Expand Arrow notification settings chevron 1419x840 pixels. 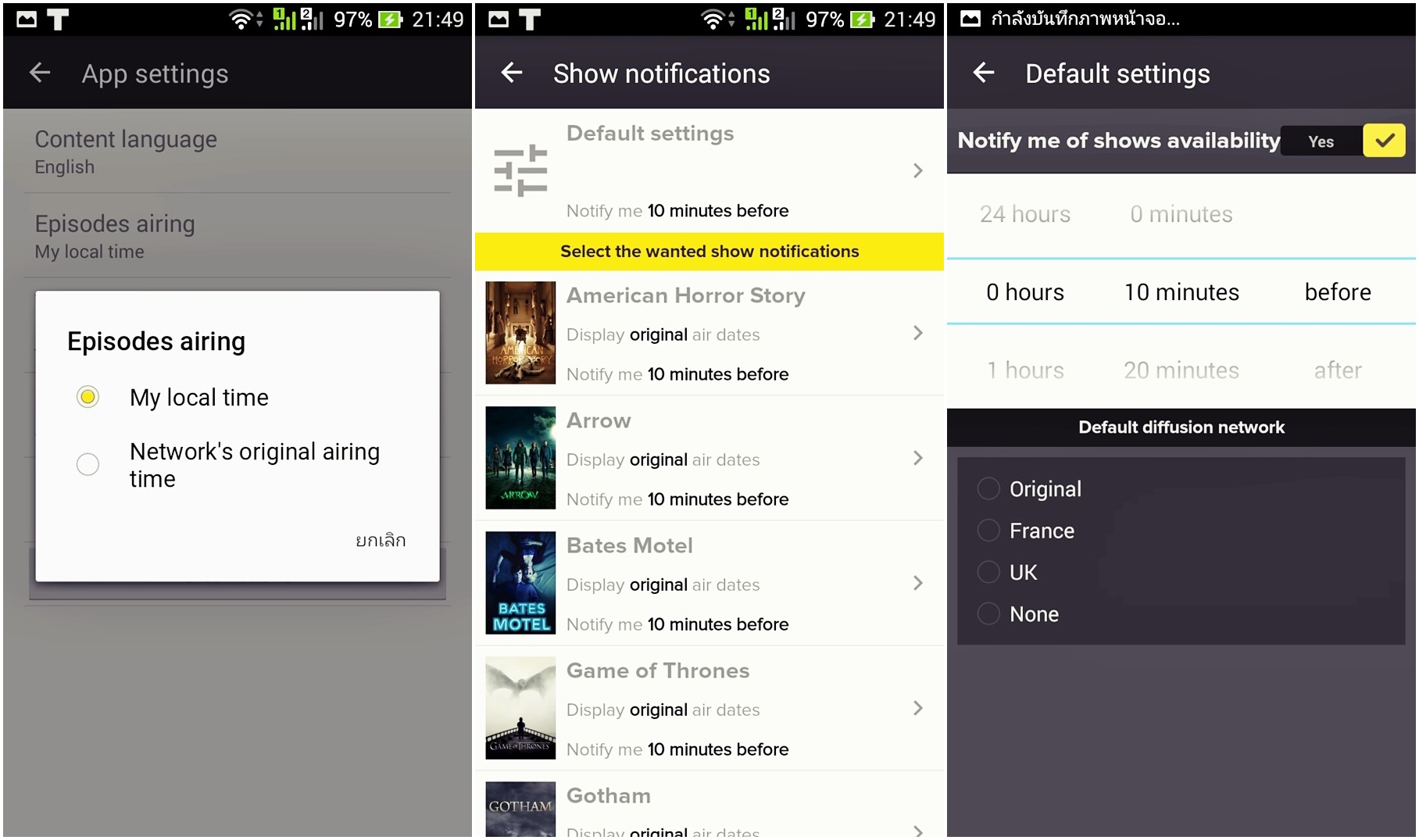pos(918,458)
